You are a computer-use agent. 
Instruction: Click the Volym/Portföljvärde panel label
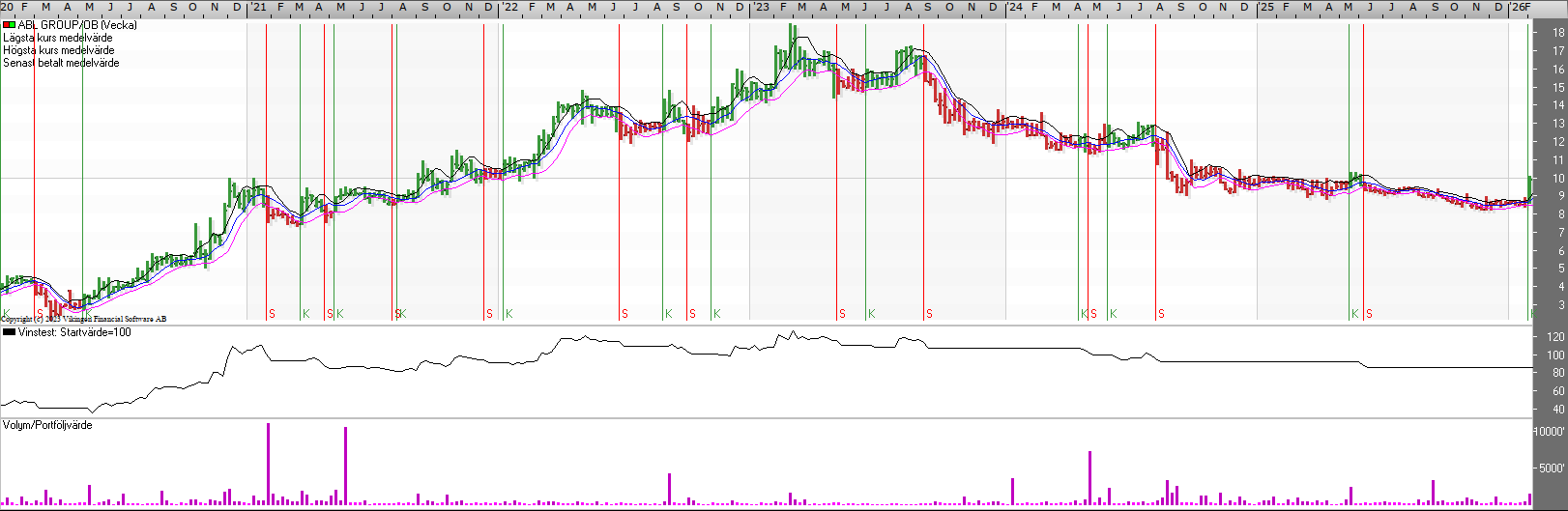47,425
